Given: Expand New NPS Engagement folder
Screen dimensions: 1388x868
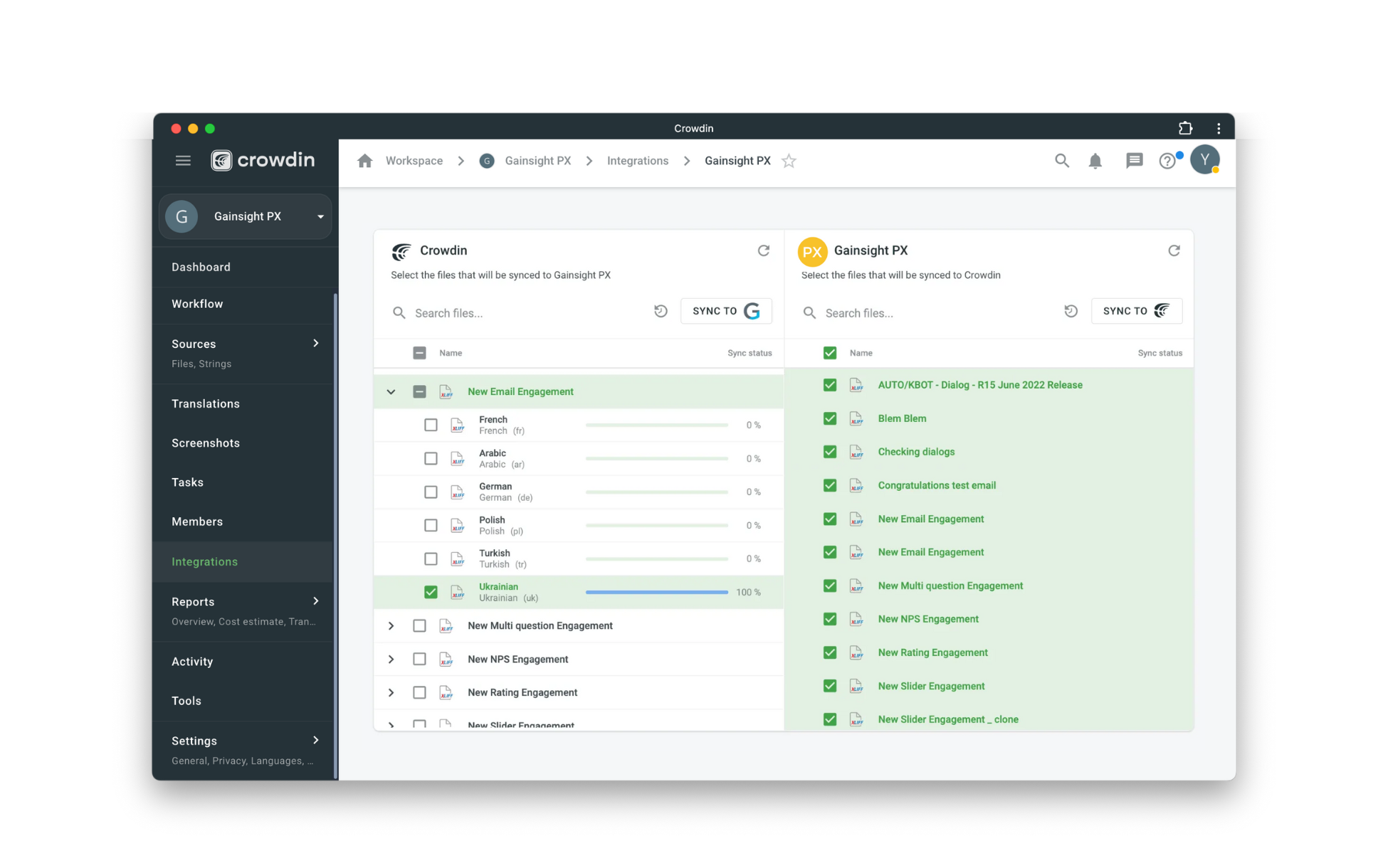Looking at the screenshot, I should point(391,659).
